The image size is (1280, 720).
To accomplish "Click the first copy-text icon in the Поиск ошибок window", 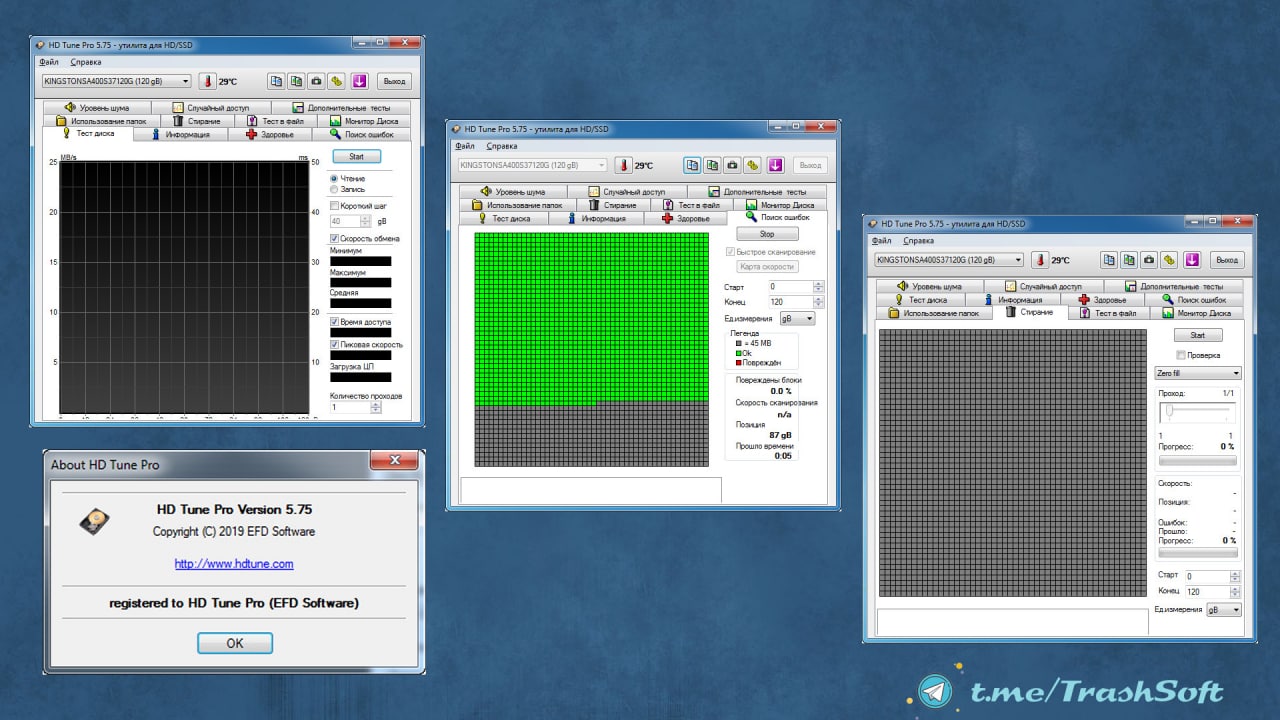I will coord(692,165).
